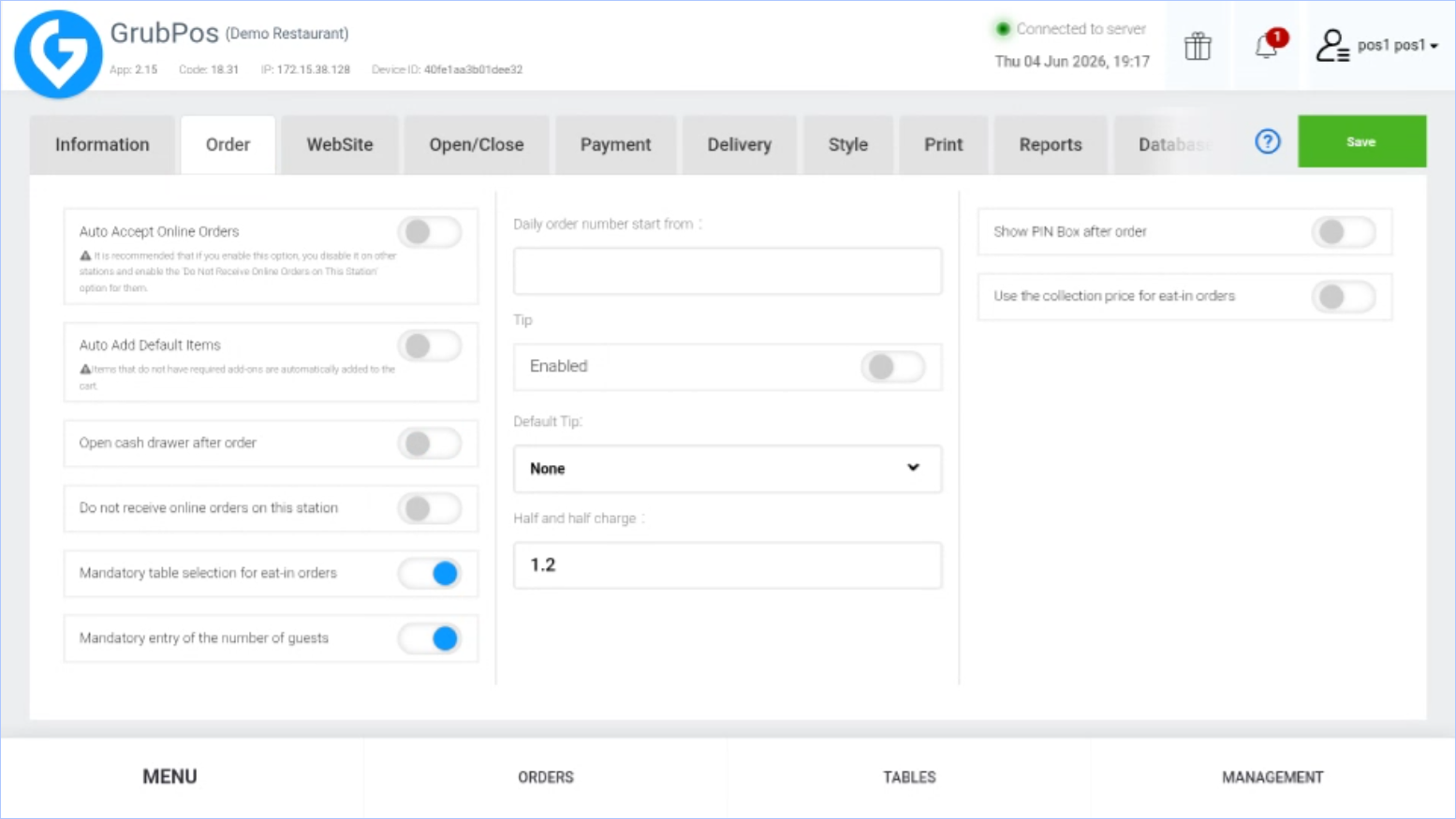Viewport: 1456px width, 819px height.
Task: Click the green connected status indicator
Action: pyautogui.click(x=1003, y=29)
